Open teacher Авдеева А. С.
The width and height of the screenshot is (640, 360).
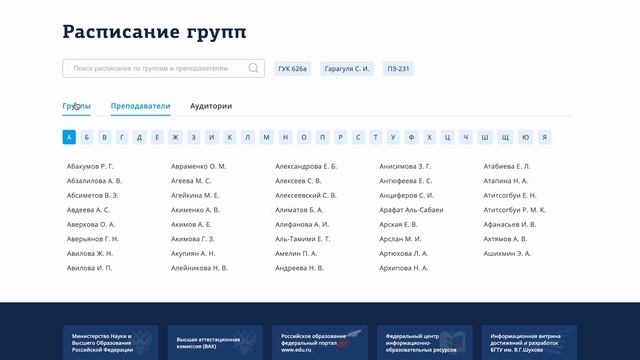click(x=88, y=210)
